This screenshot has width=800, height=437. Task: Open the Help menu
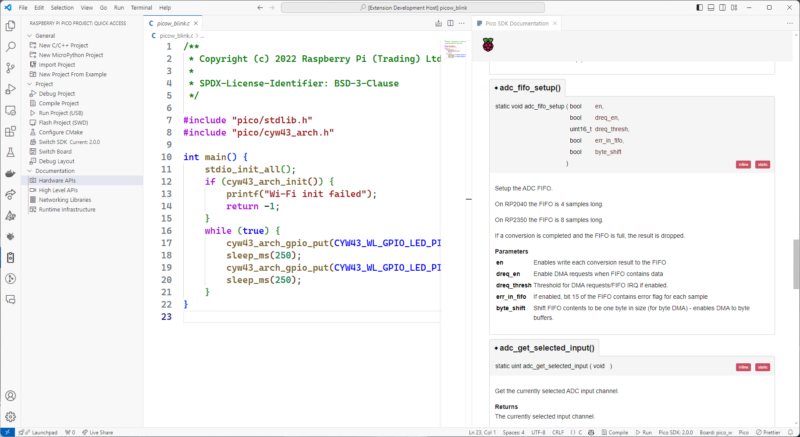(165, 8)
